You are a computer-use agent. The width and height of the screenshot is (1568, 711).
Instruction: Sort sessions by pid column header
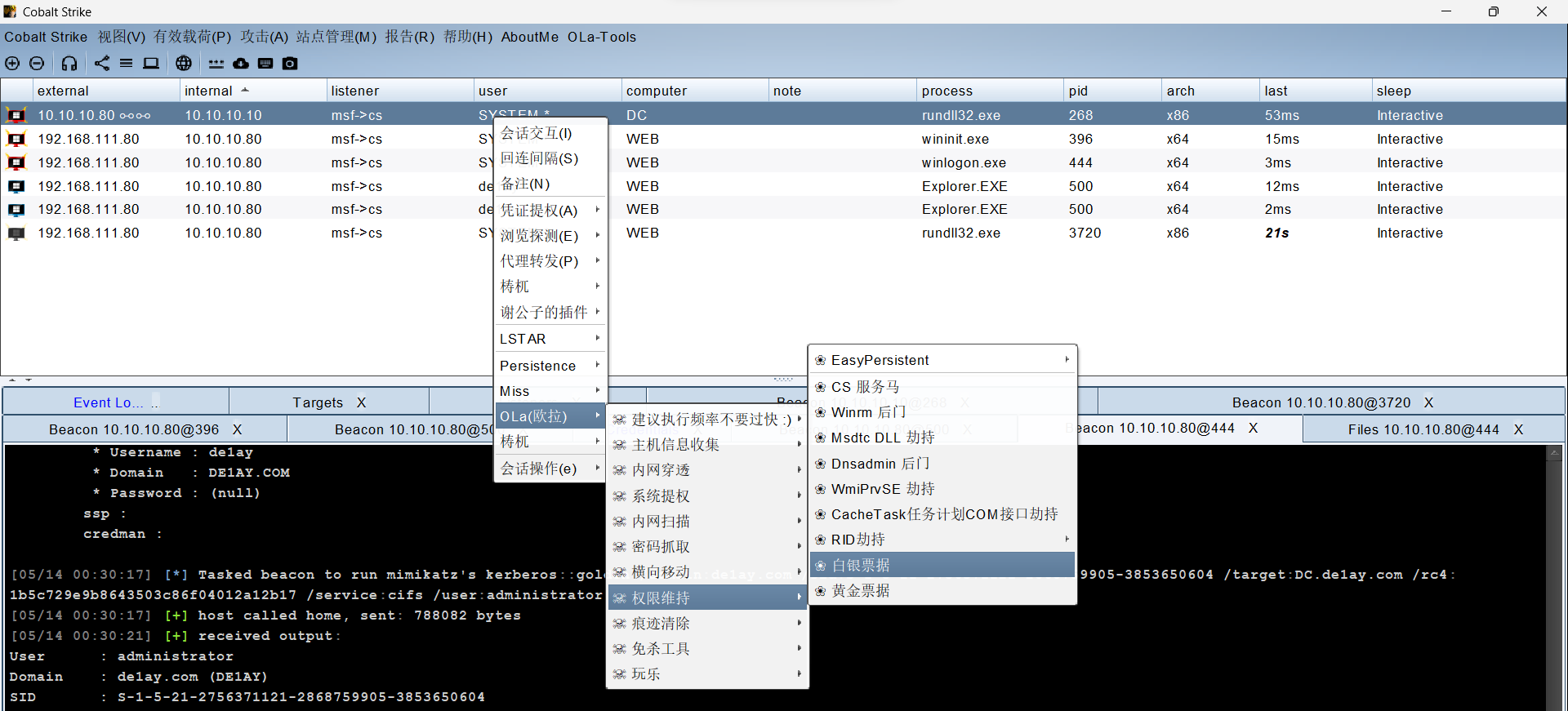(1113, 91)
